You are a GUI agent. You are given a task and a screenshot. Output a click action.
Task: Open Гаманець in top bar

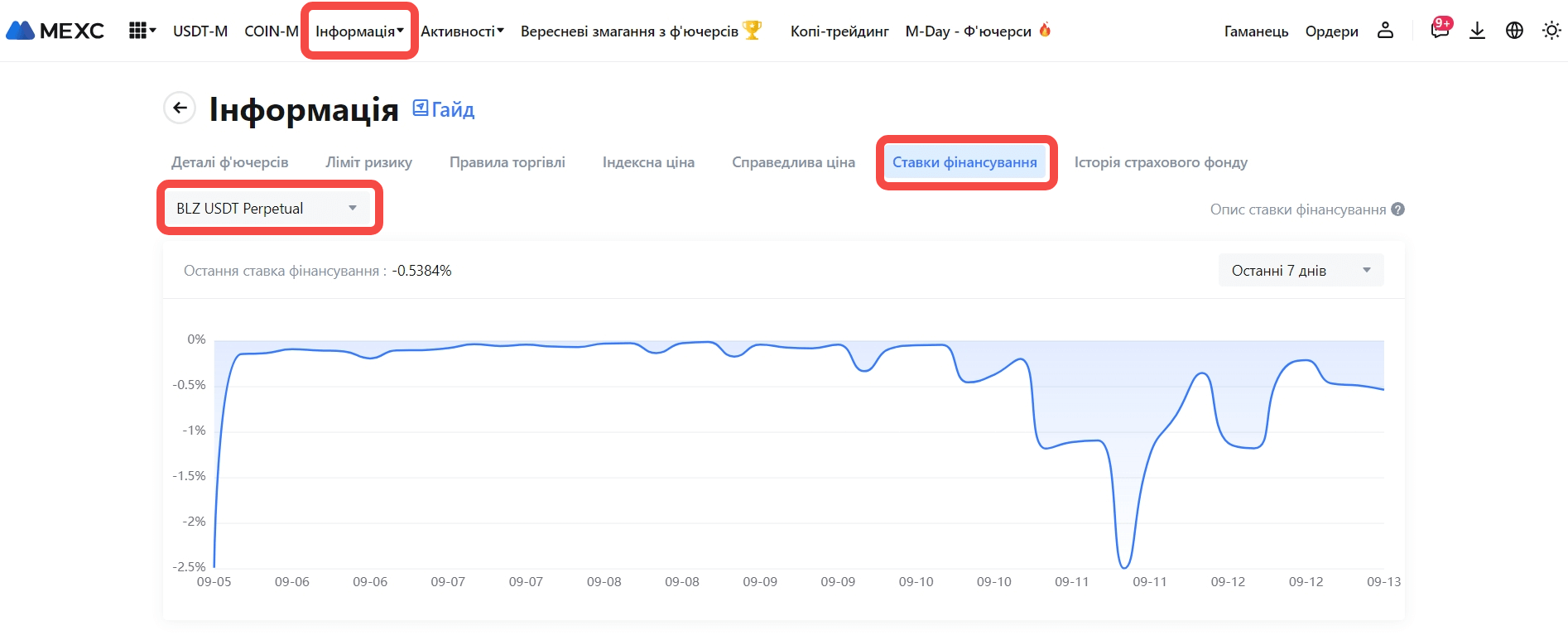pos(1256,31)
